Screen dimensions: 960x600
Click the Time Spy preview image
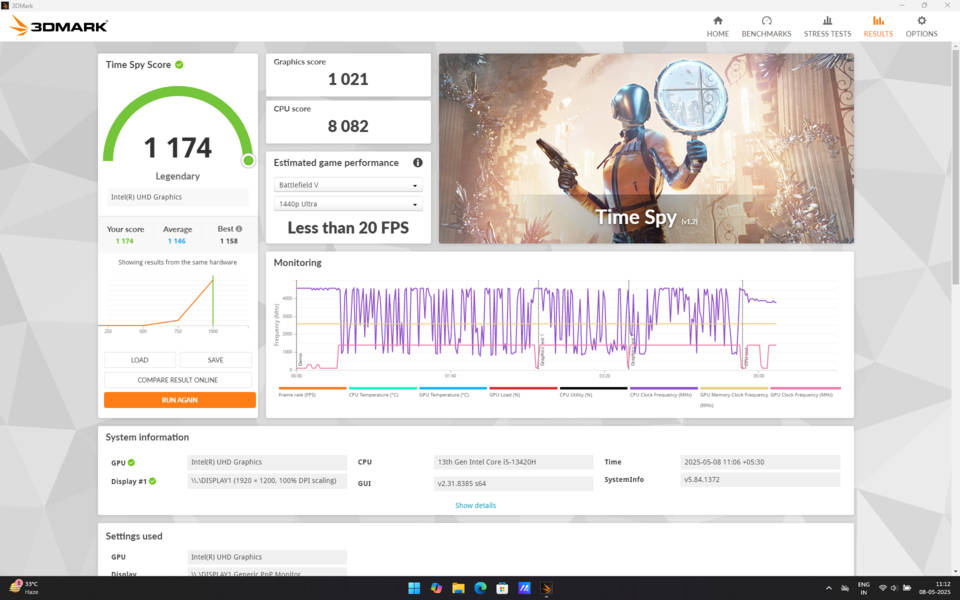point(646,148)
